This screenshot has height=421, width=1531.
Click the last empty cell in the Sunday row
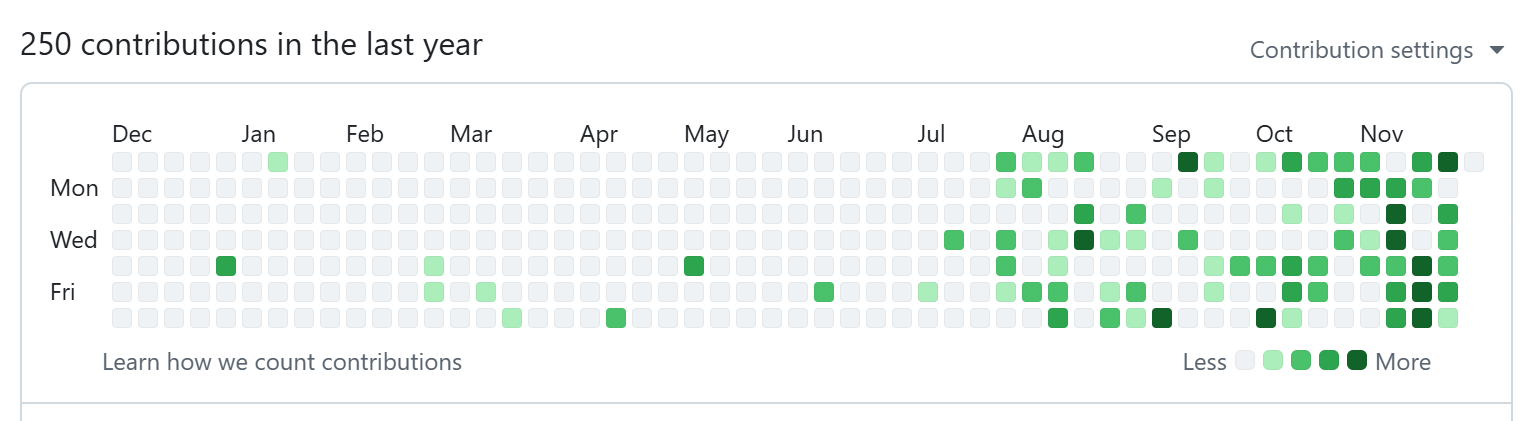(x=1474, y=162)
